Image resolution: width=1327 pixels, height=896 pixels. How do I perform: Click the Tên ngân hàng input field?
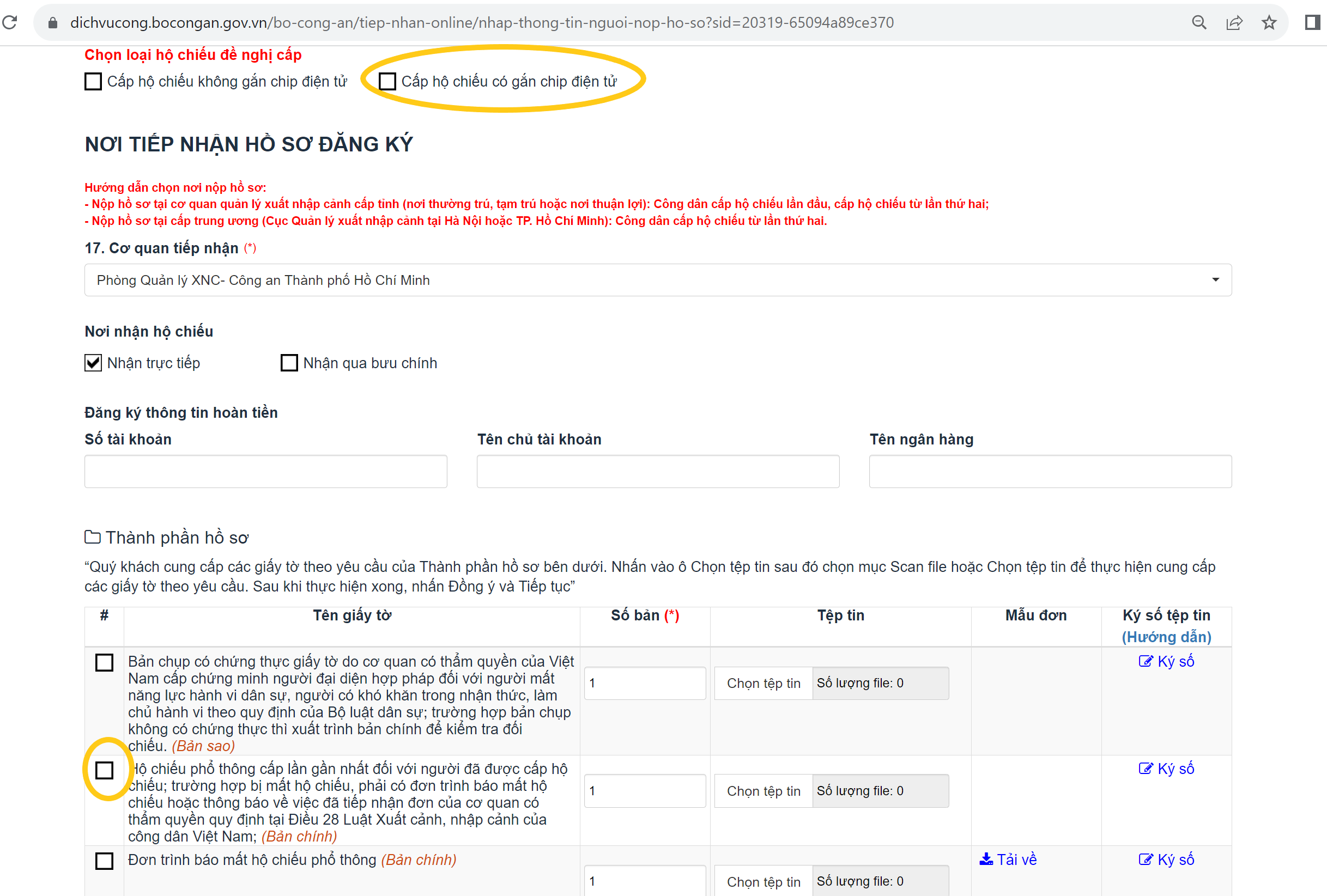point(1050,471)
